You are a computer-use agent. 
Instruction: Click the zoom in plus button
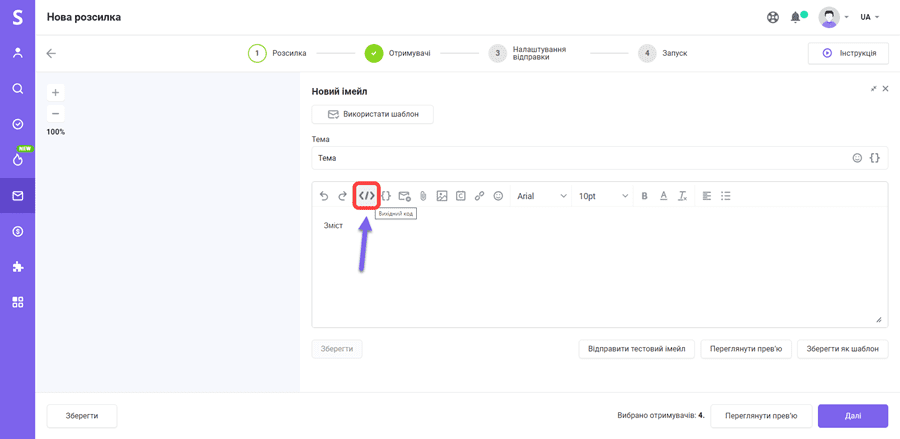pos(56,92)
